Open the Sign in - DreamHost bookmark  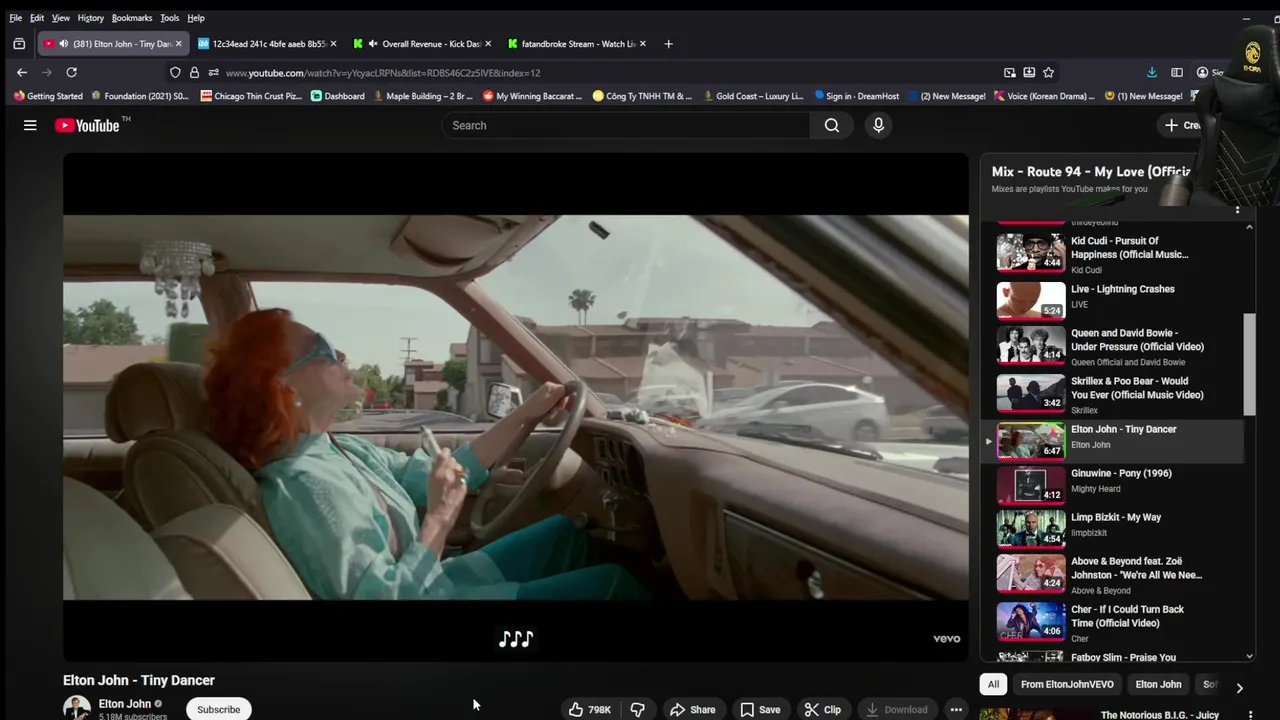click(x=856, y=96)
